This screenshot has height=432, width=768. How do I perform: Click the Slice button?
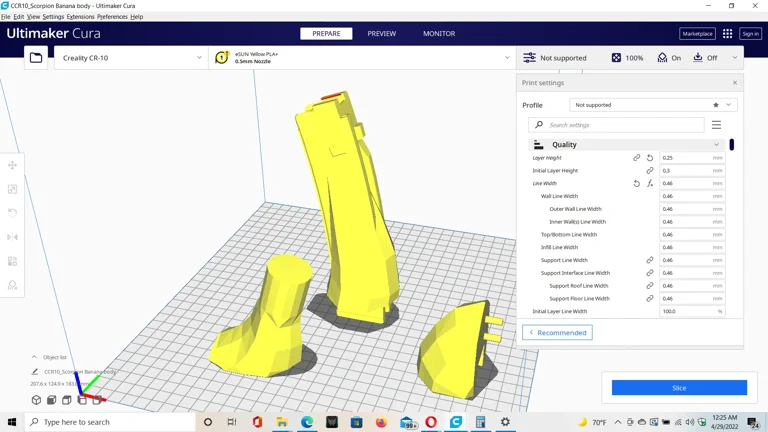pos(679,388)
